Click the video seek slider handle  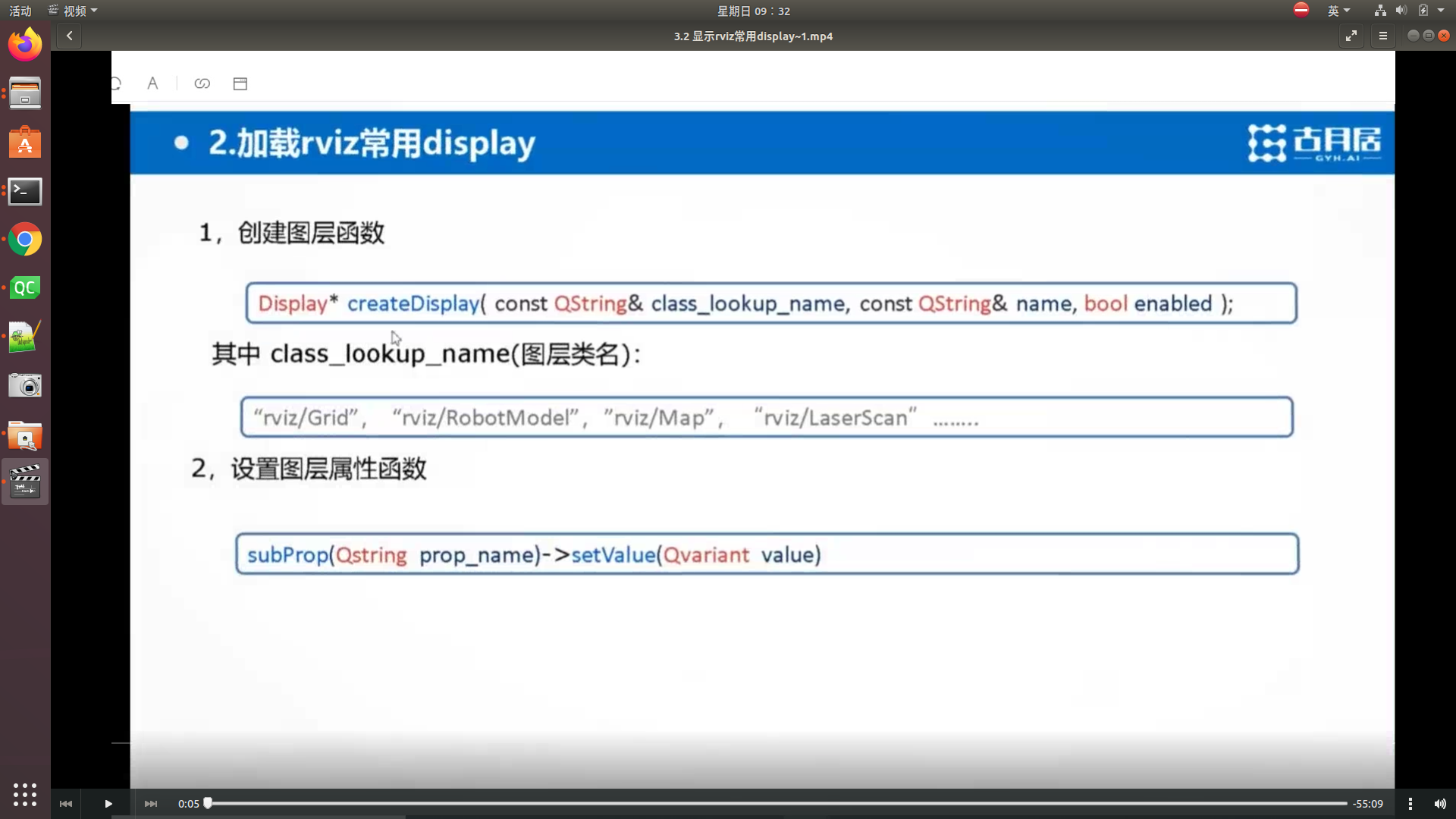(208, 803)
